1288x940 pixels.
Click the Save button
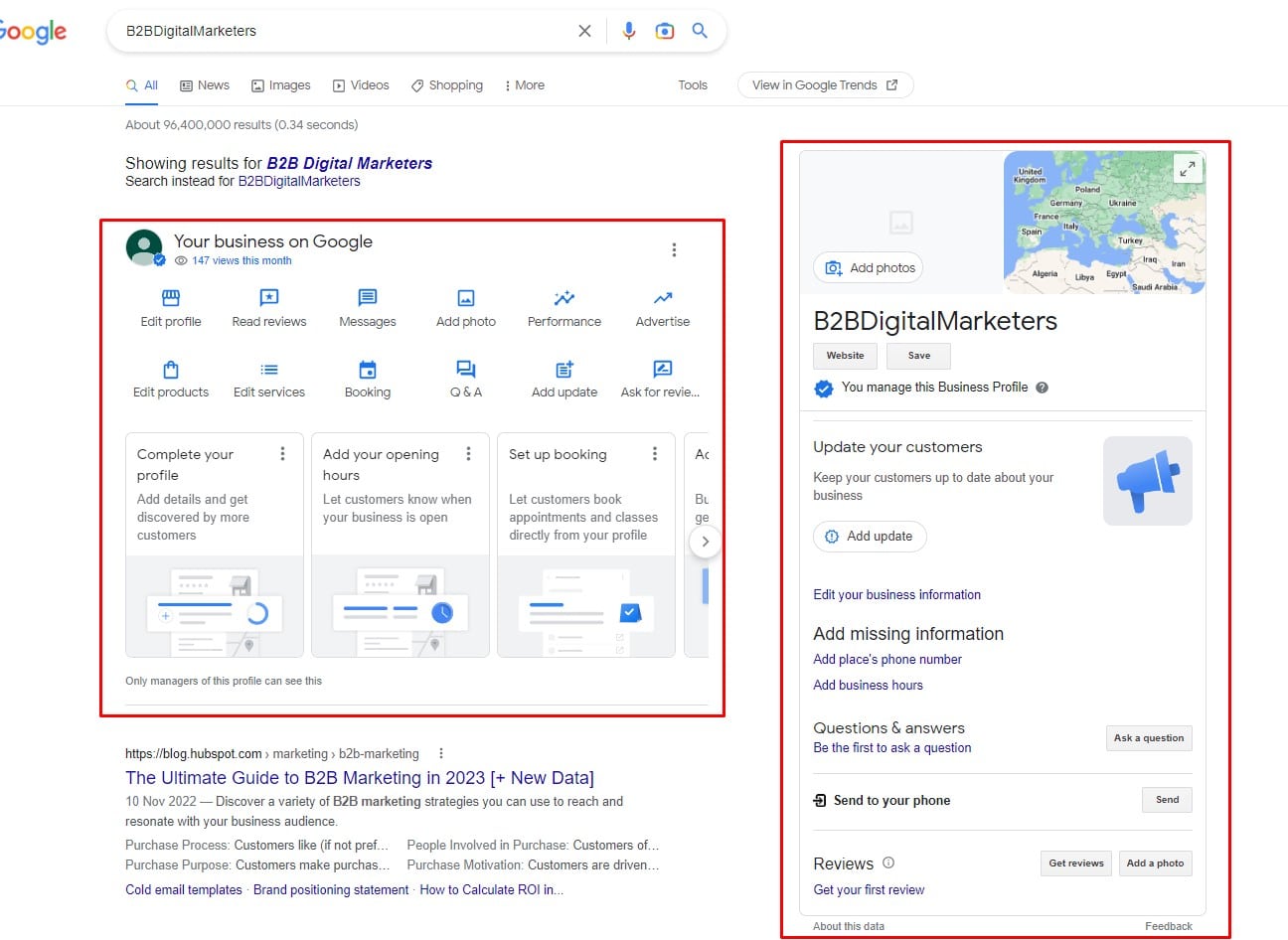coord(919,356)
